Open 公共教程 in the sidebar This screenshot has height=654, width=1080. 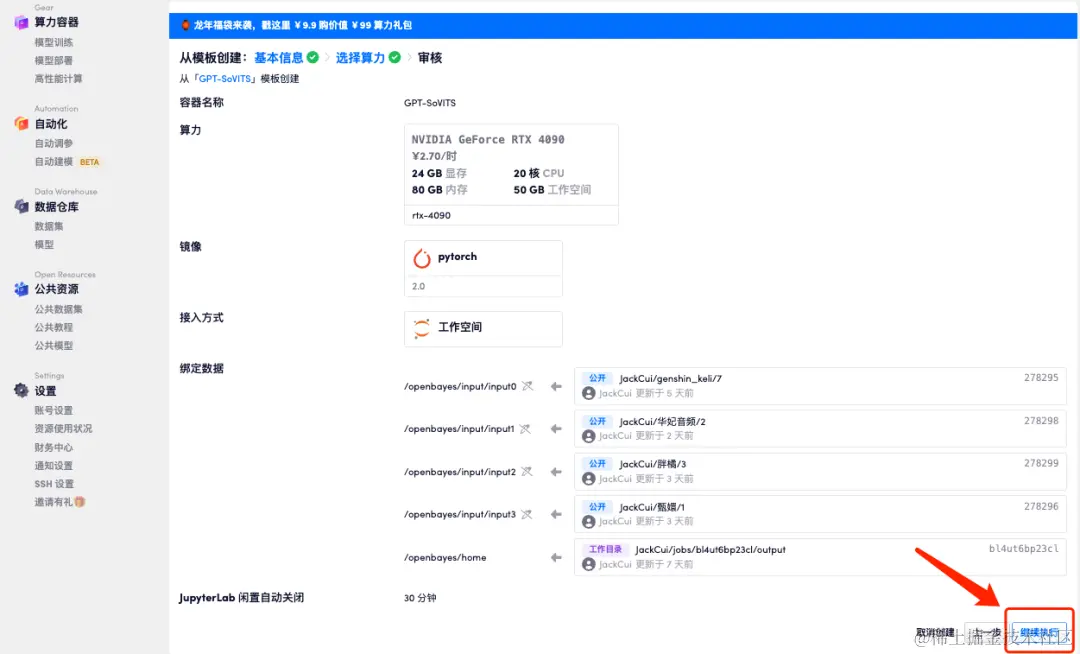54,327
